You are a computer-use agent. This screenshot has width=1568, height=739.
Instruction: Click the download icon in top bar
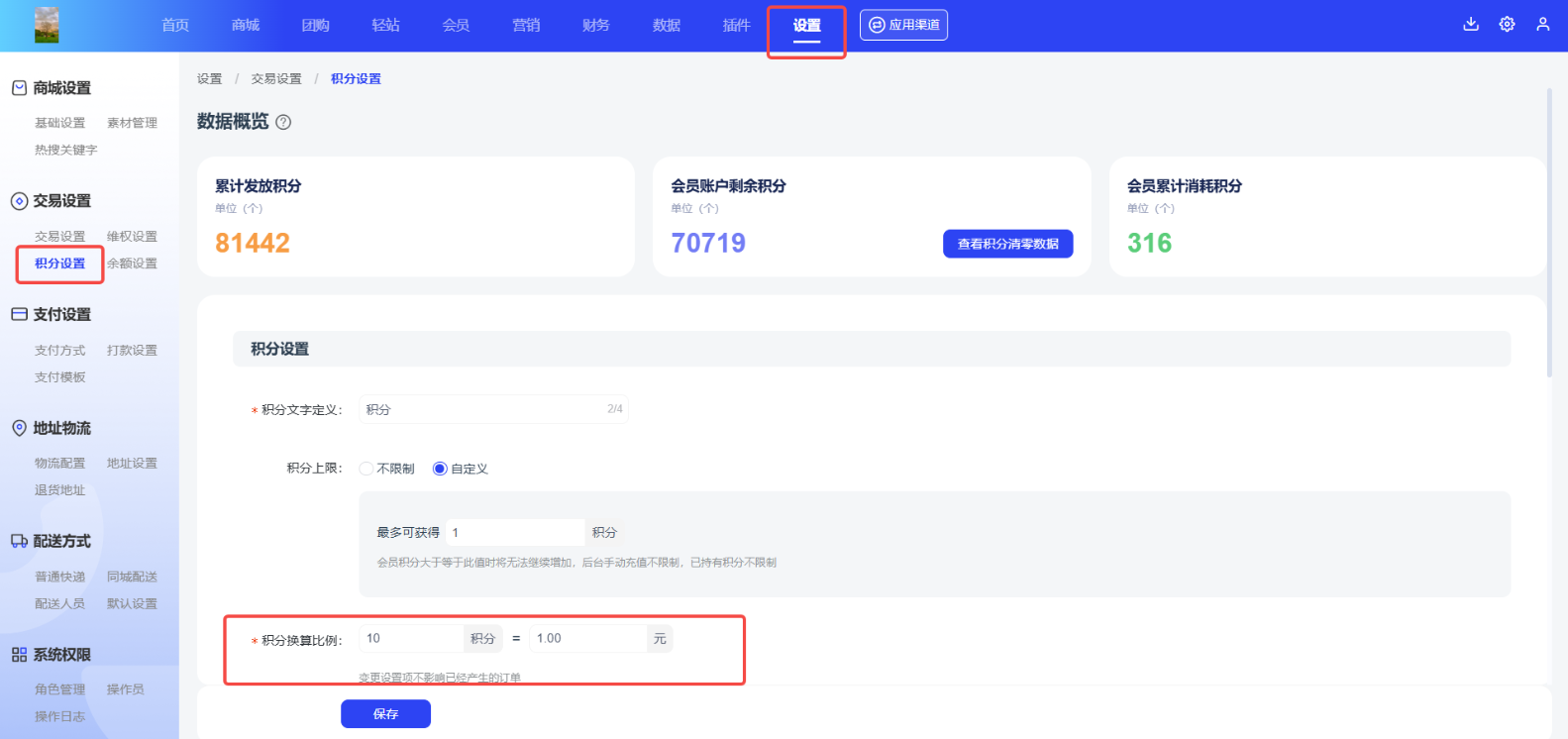tap(1471, 25)
